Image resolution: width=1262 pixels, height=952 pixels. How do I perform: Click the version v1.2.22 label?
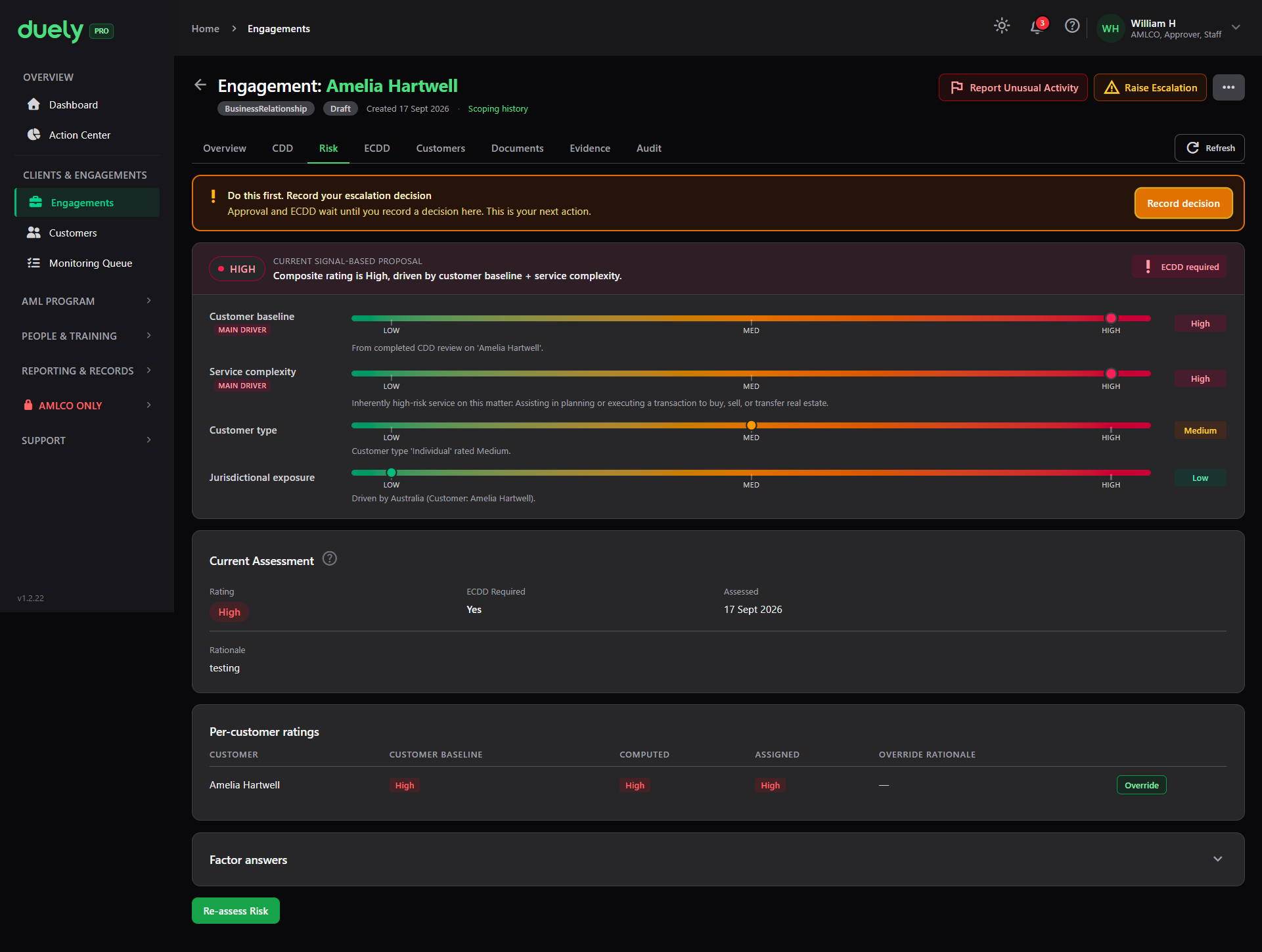click(31, 599)
